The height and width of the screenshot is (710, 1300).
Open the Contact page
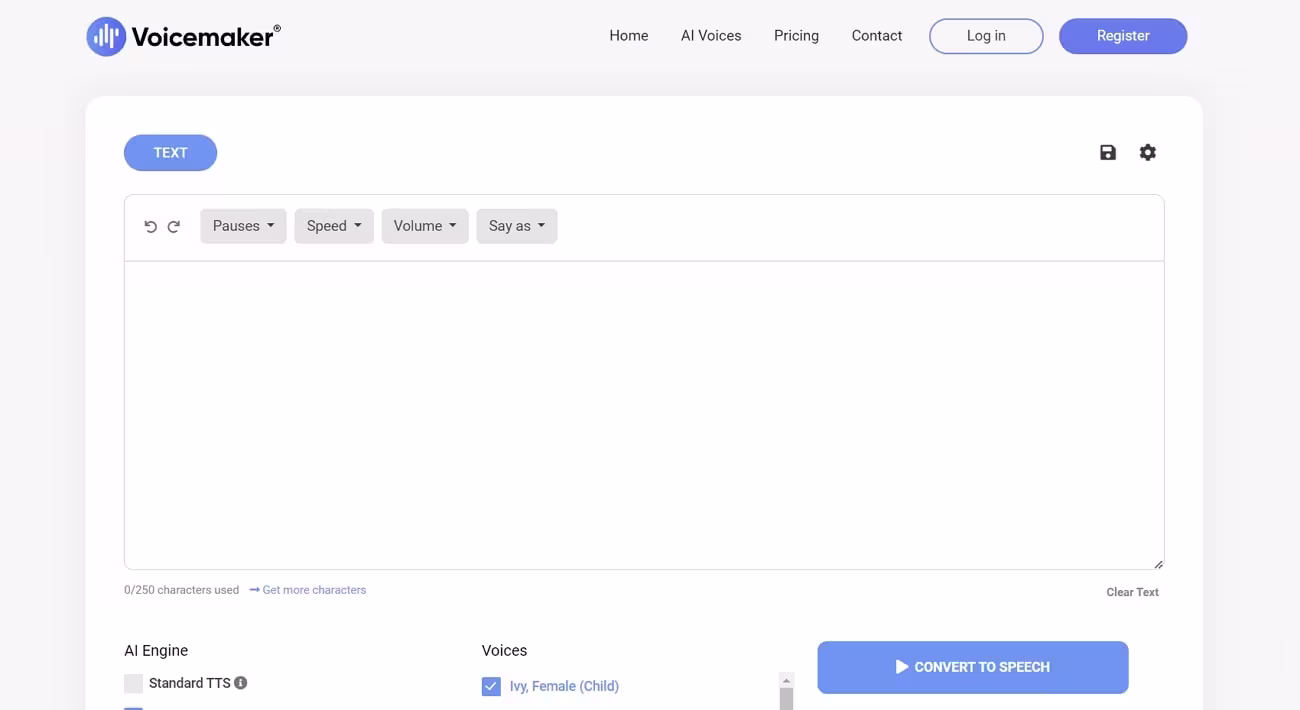click(x=877, y=36)
